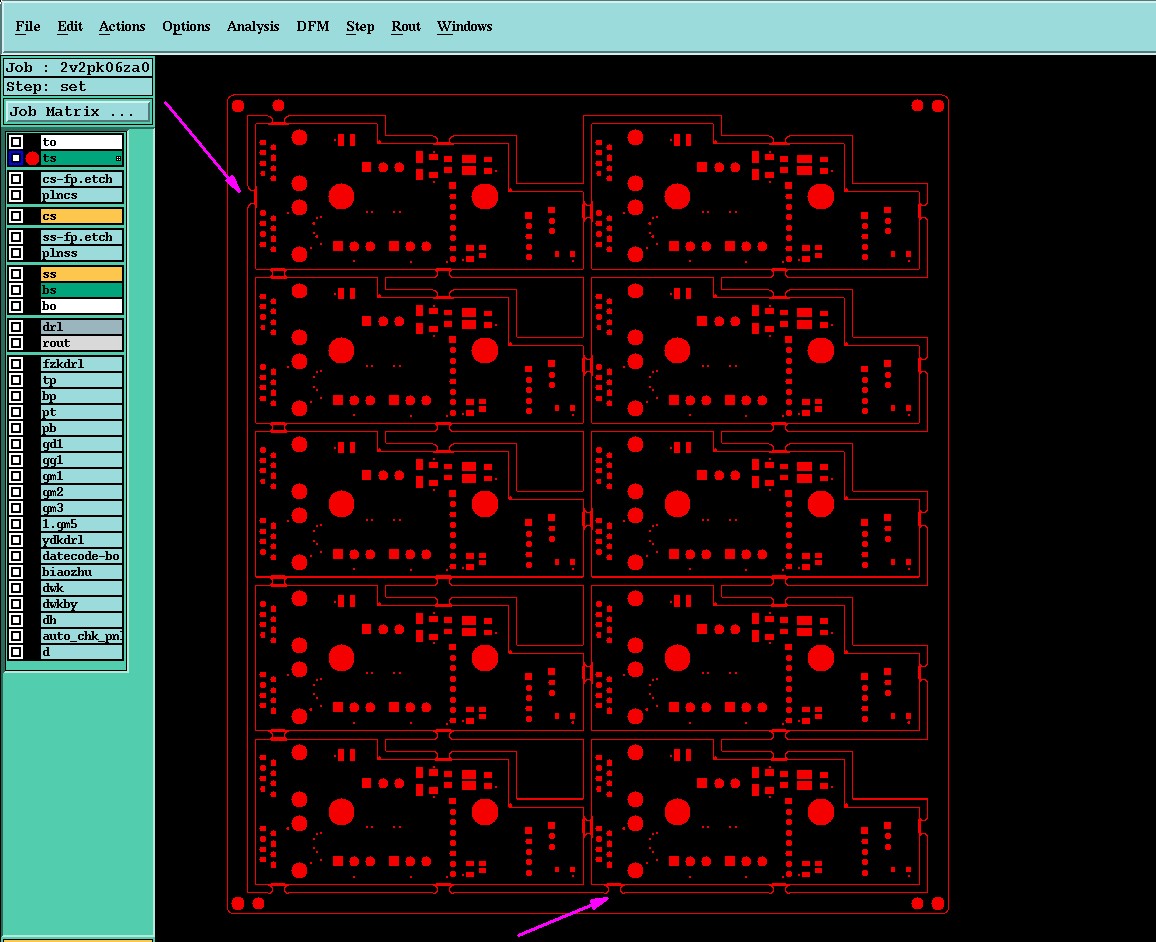The height and width of the screenshot is (942, 1156).
Task: Select the 'to' layer name
Action: tap(81, 142)
